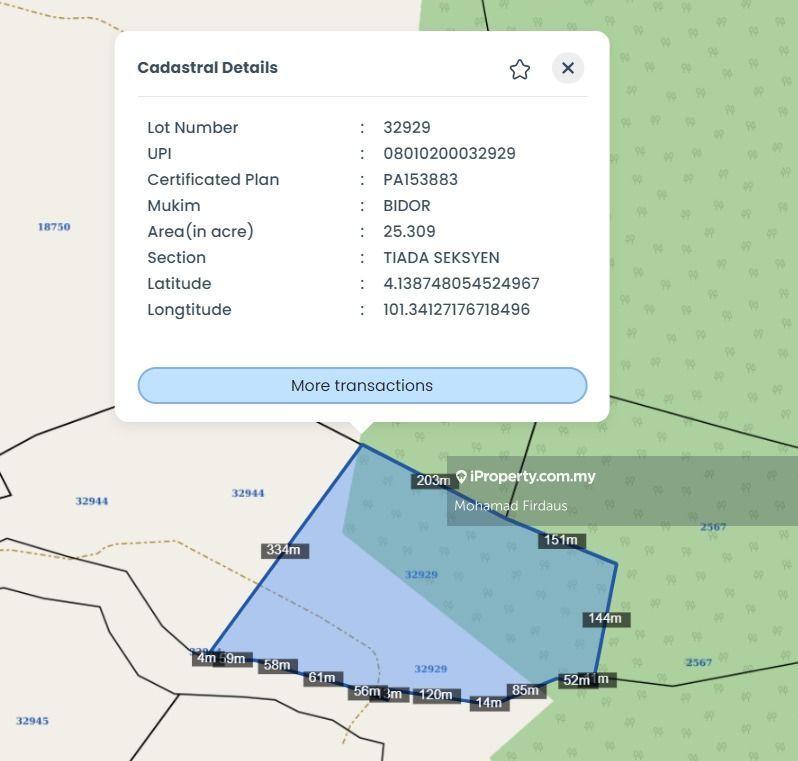Click the 85m boundary length label
The height and width of the screenshot is (761, 798).
[x=525, y=690]
